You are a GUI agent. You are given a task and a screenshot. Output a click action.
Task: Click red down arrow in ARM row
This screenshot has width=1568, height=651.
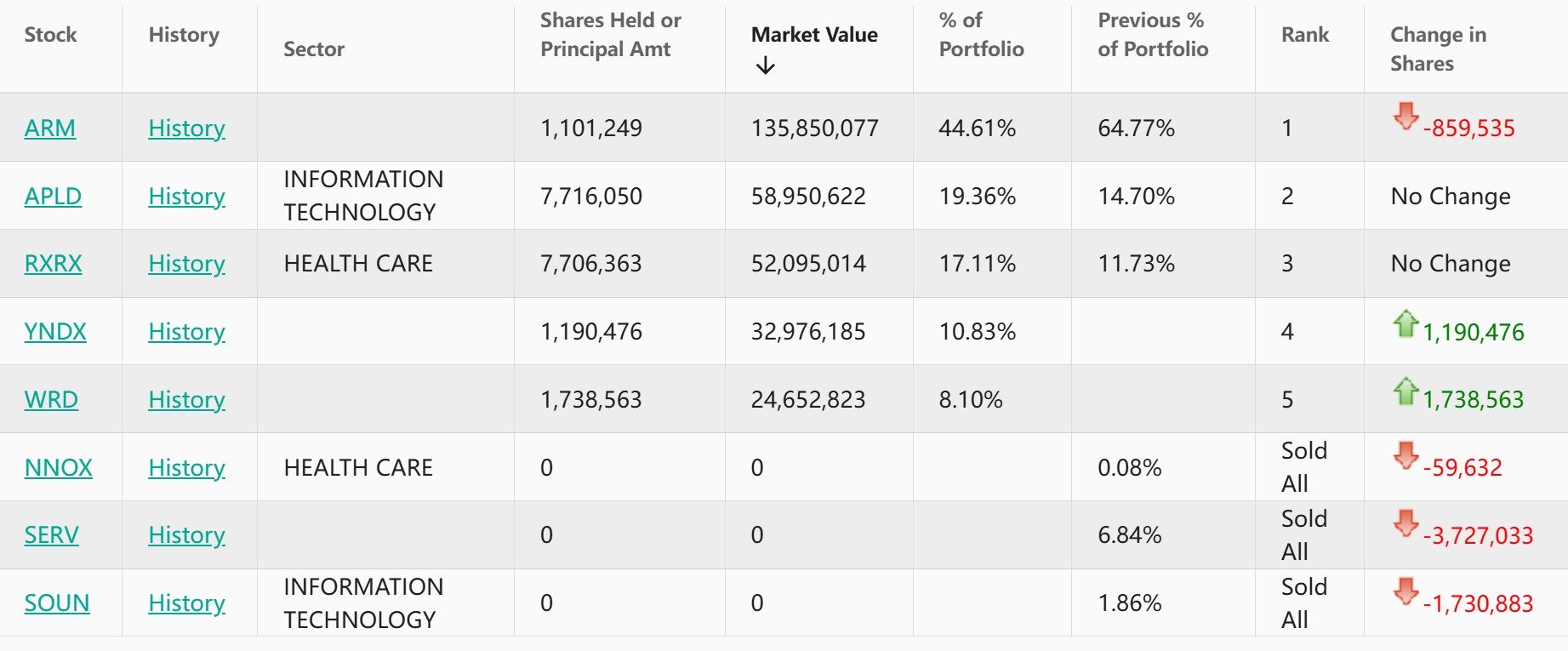click(x=1405, y=115)
